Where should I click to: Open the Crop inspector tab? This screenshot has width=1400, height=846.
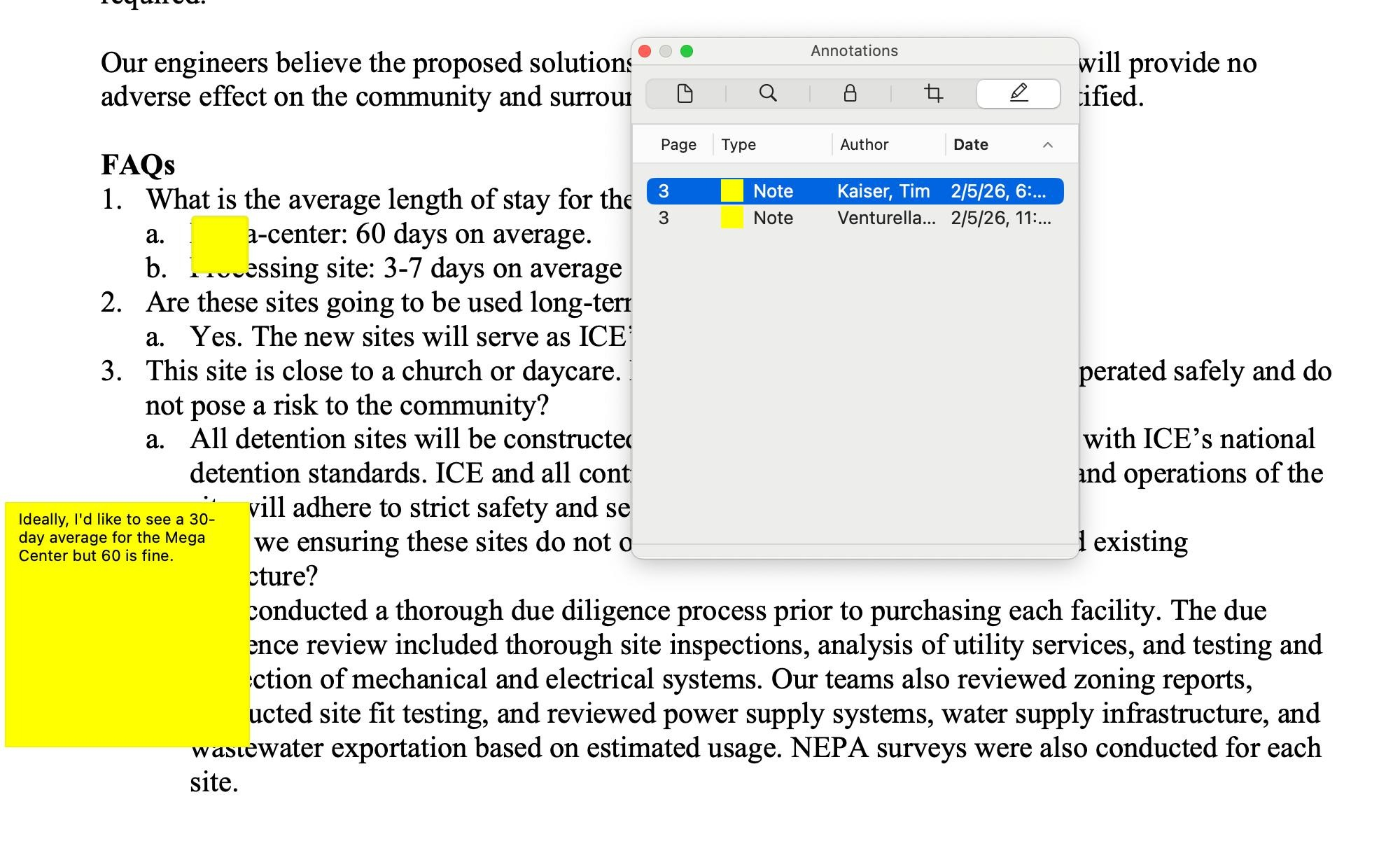point(933,94)
